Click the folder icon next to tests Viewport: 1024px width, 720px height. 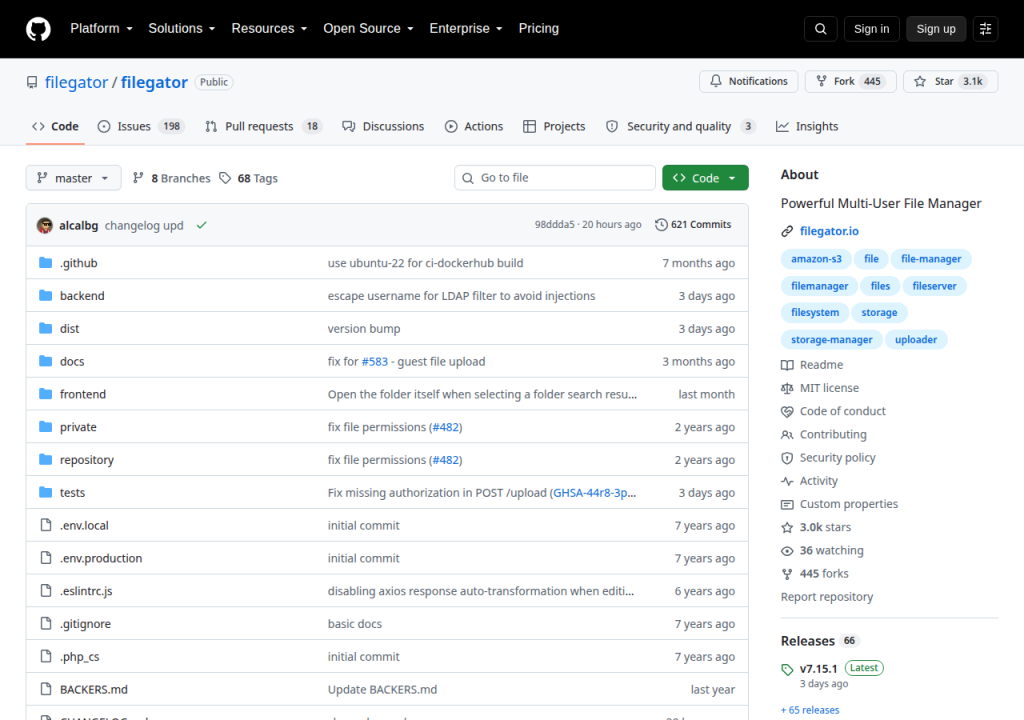[x=45, y=492]
